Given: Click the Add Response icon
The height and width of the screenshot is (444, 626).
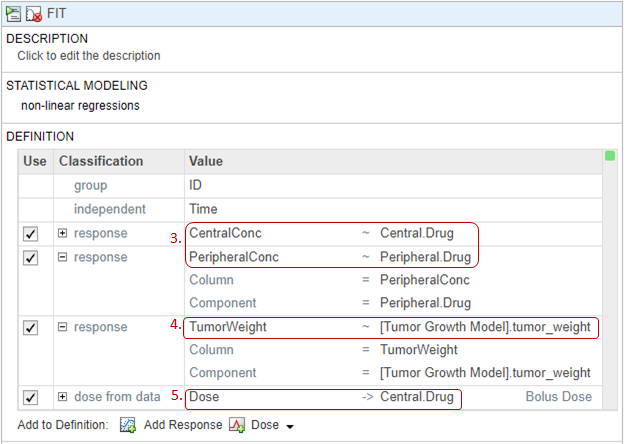Looking at the screenshot, I should (x=128, y=425).
